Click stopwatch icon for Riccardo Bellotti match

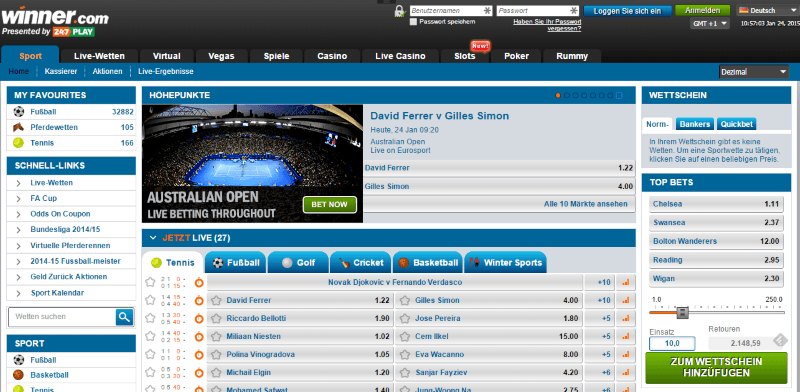point(199,318)
